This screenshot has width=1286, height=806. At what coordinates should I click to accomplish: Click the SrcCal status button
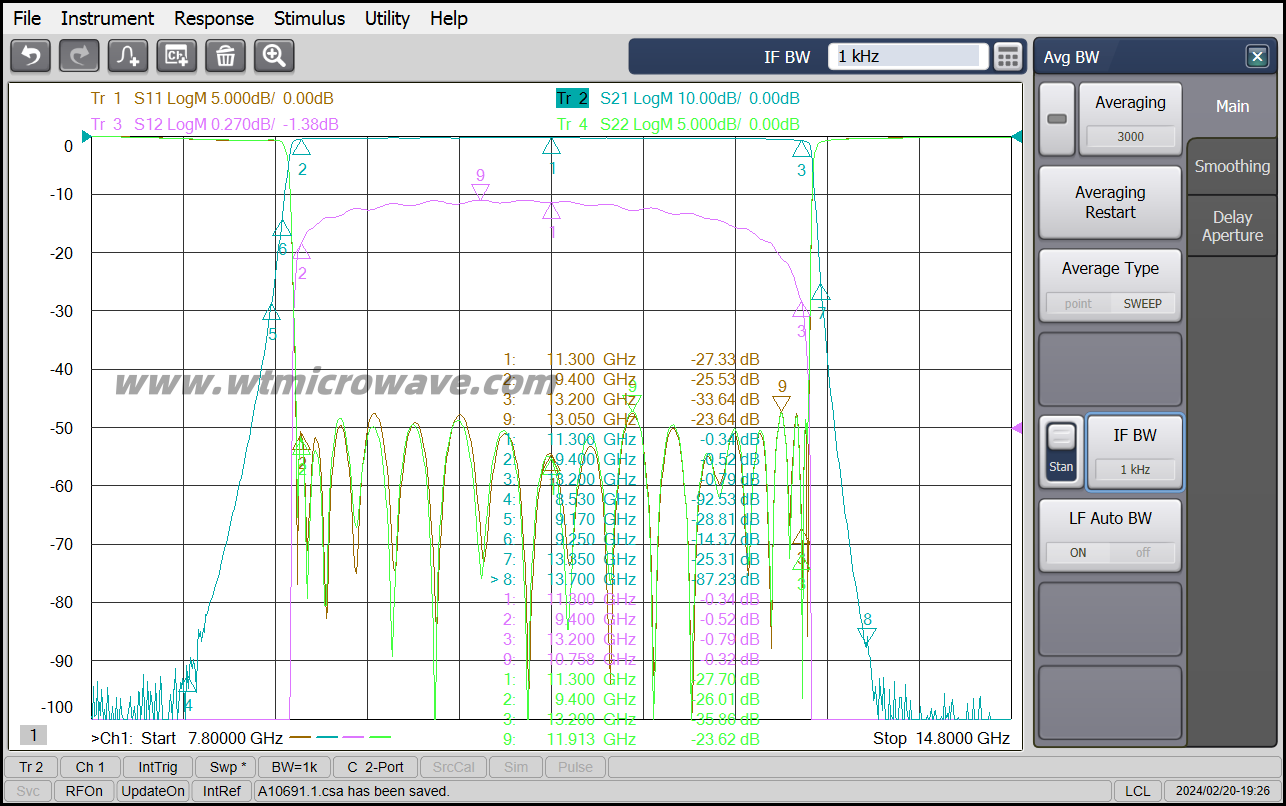[x=454, y=767]
